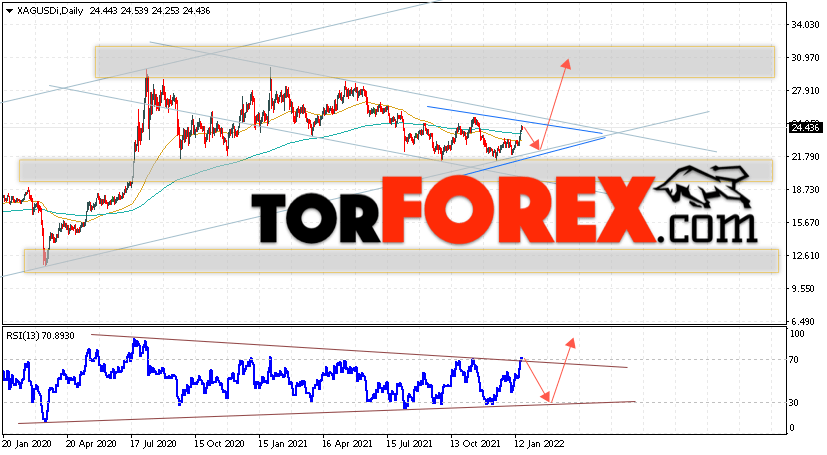Click the 27.910 price axis value
This screenshot has width=827, height=455.
coord(805,91)
